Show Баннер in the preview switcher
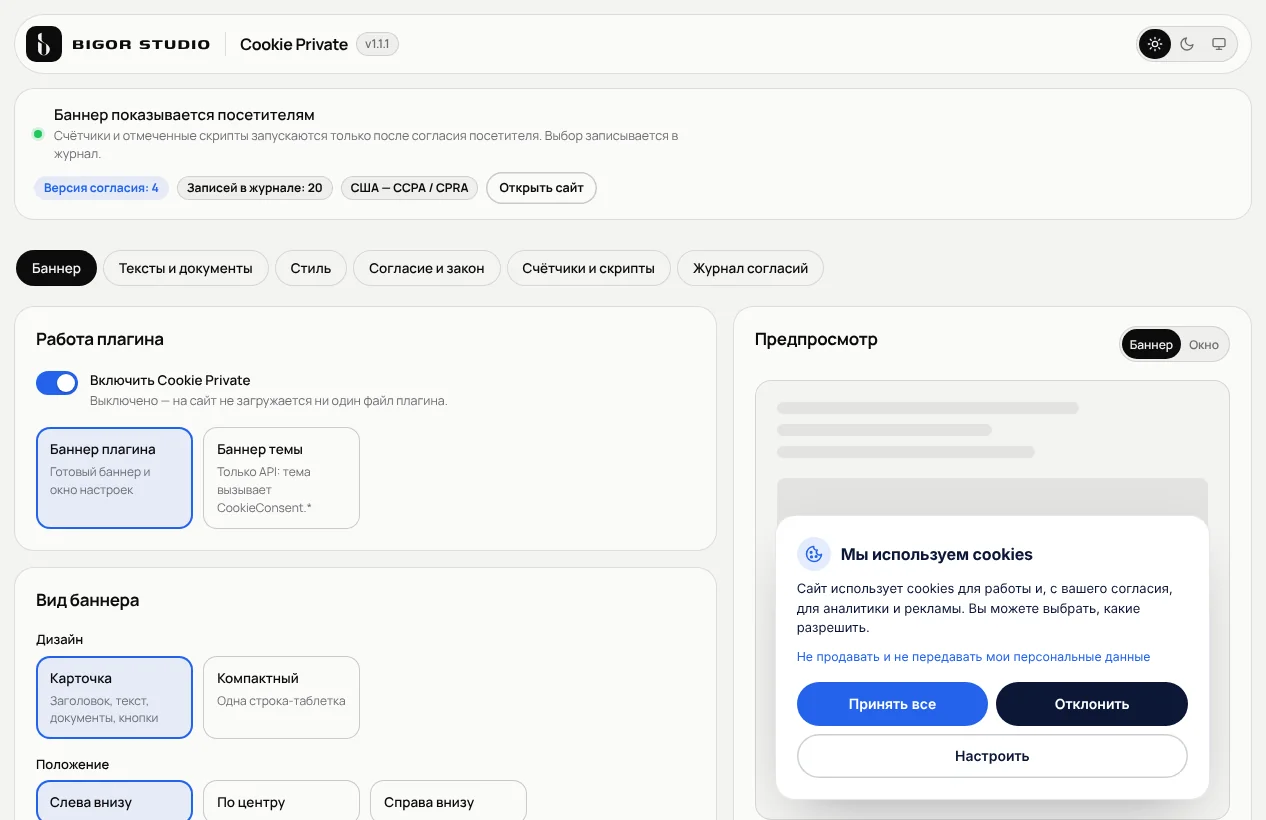This screenshot has height=820, width=1266. coord(1151,344)
